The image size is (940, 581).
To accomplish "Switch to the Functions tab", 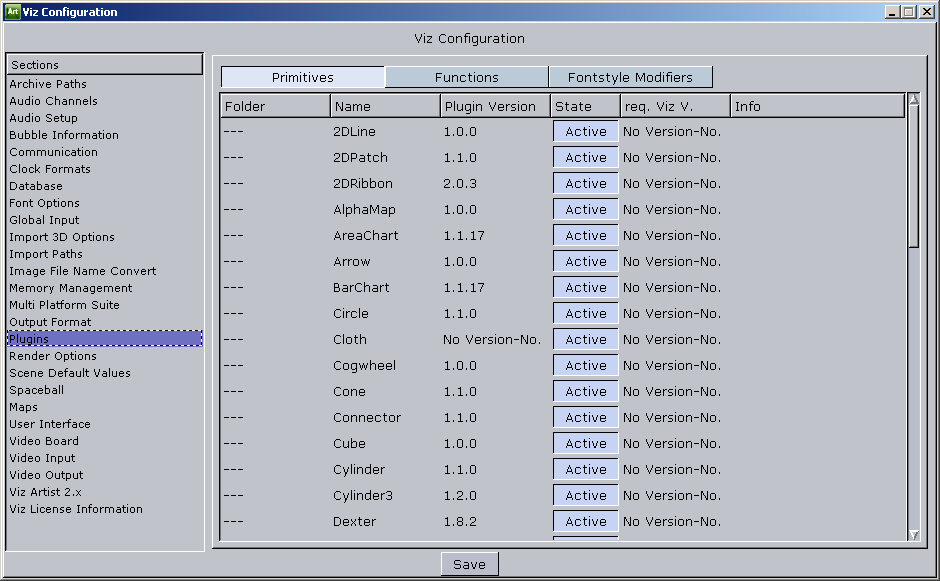I will click(466, 76).
